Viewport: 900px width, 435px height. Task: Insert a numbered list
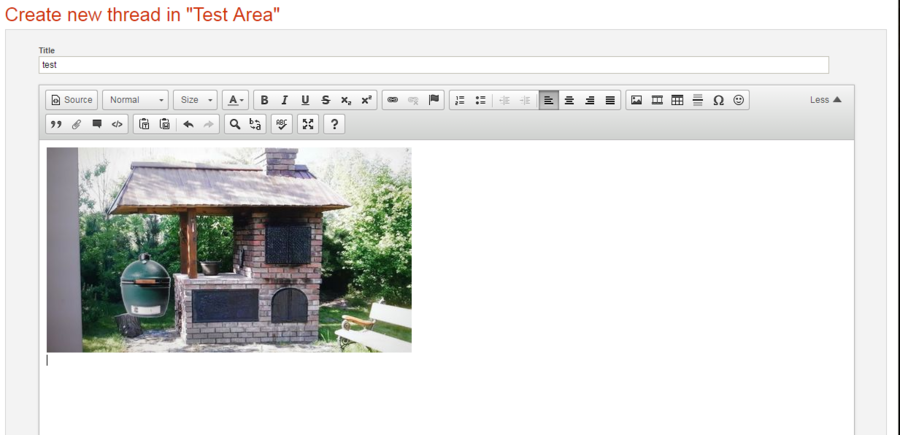(x=459, y=100)
